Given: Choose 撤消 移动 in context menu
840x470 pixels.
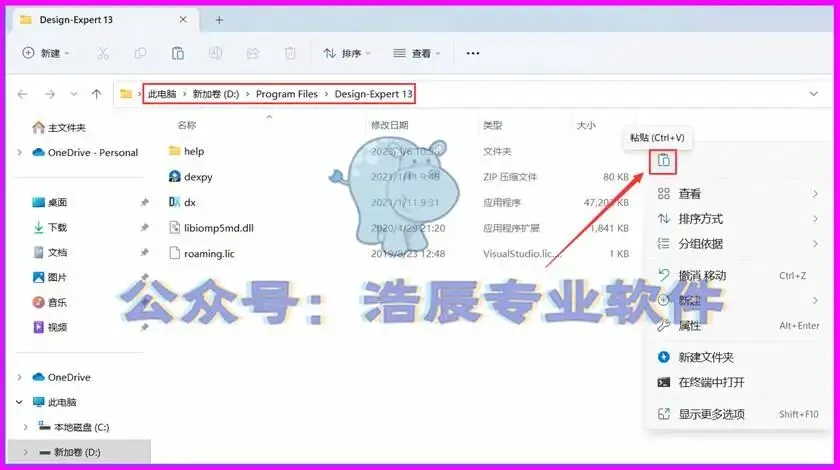Looking at the screenshot, I should tap(738, 275).
